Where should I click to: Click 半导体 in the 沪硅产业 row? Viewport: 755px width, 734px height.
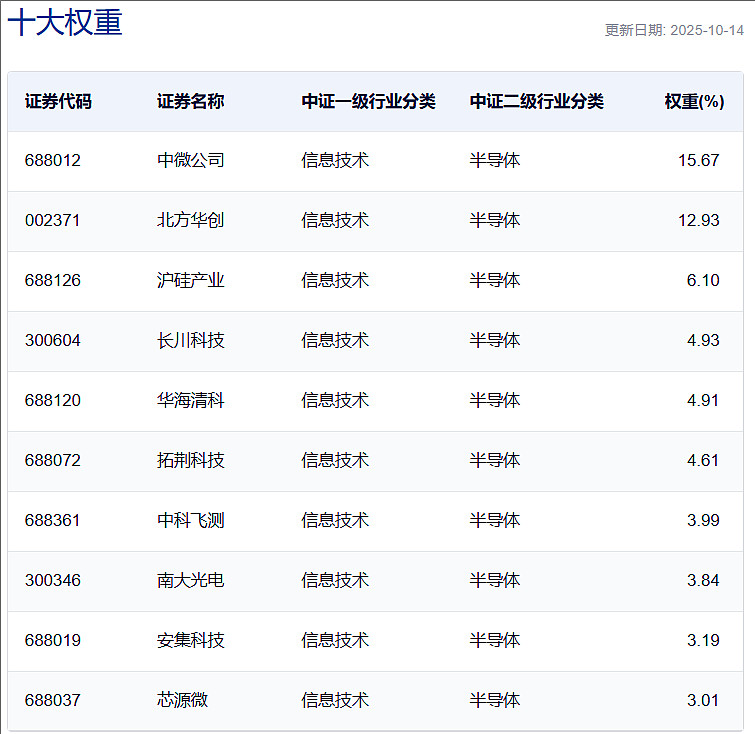[x=495, y=280]
